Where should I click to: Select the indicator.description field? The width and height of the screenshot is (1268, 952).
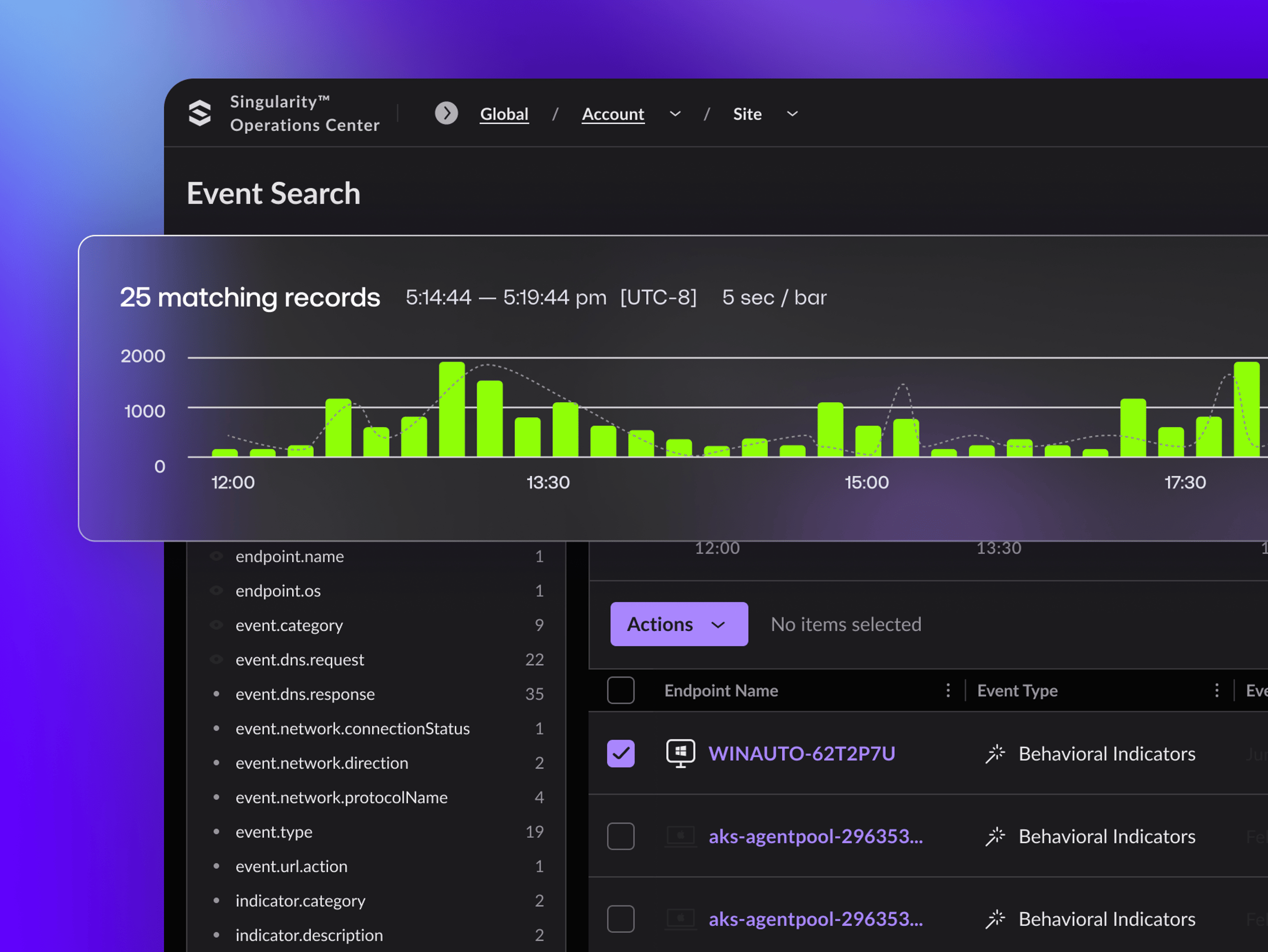[309, 935]
